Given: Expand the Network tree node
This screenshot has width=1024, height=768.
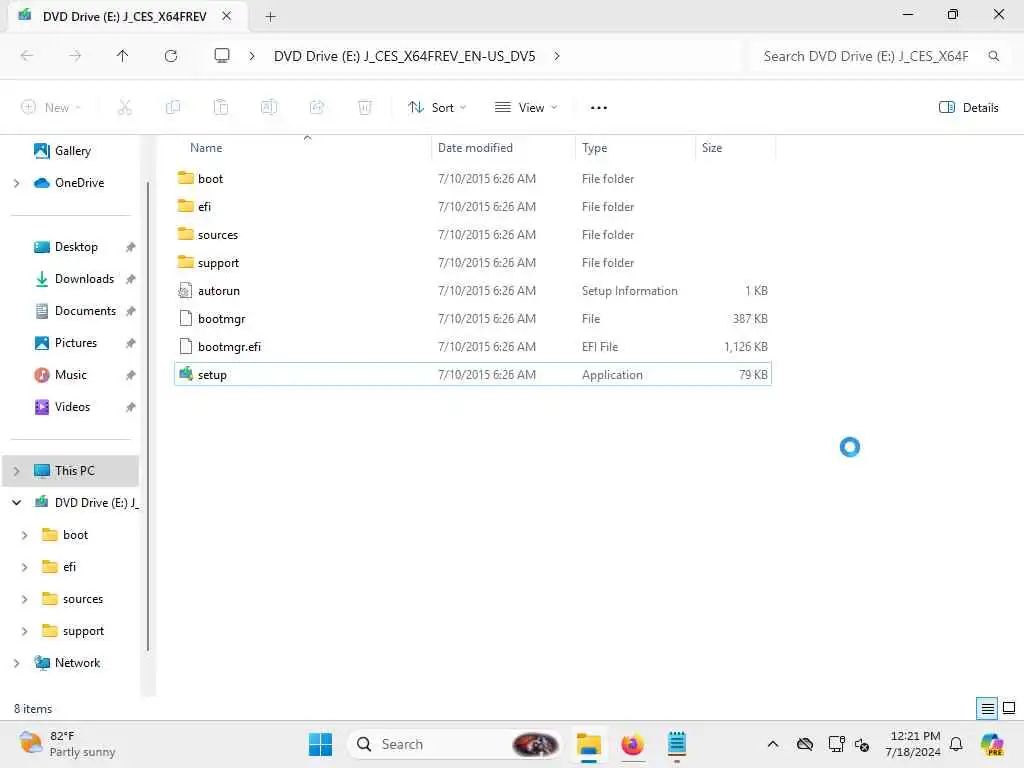Looking at the screenshot, I should pos(16,663).
